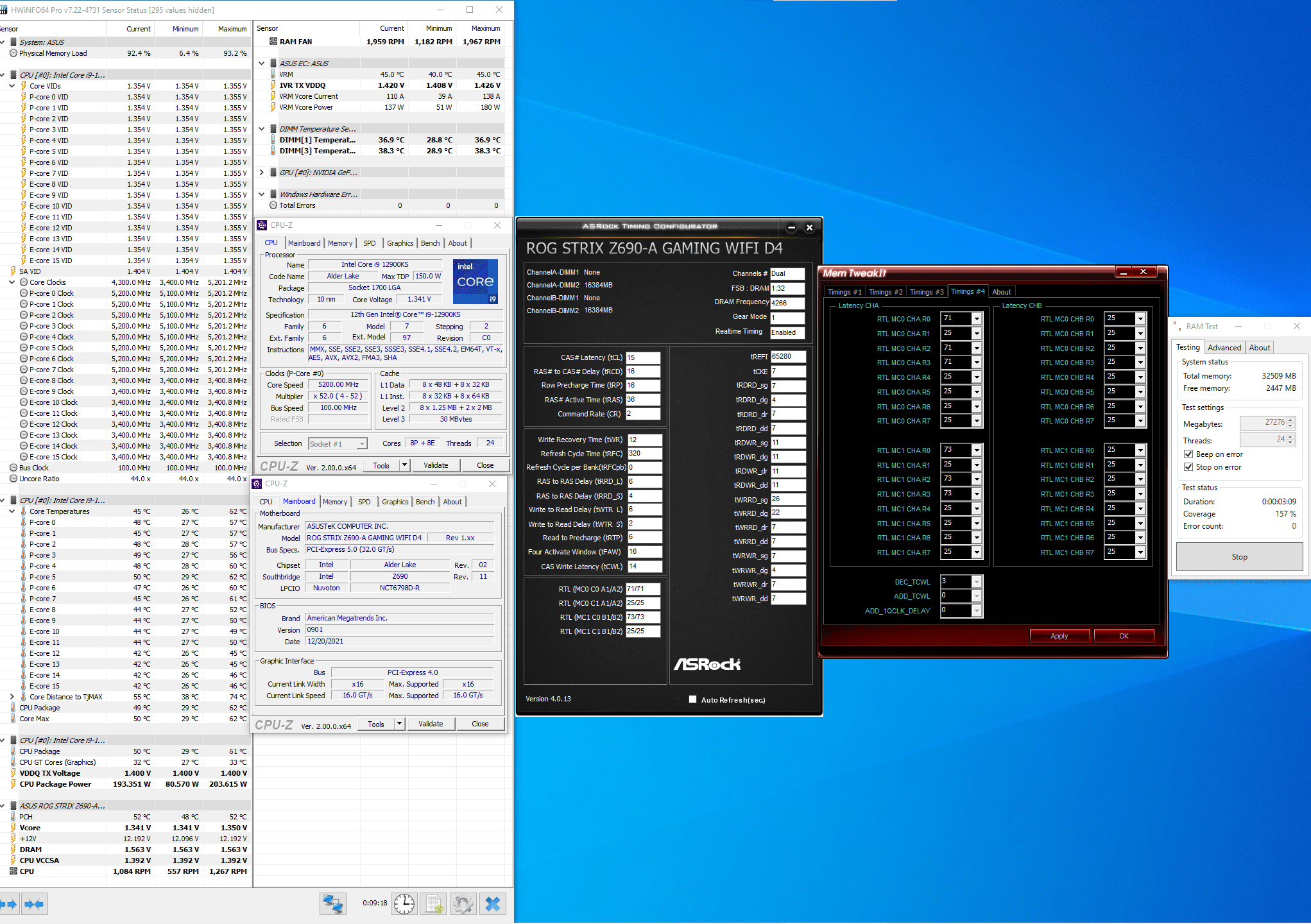Toggle Stop on error checkbox

[x=1188, y=467]
